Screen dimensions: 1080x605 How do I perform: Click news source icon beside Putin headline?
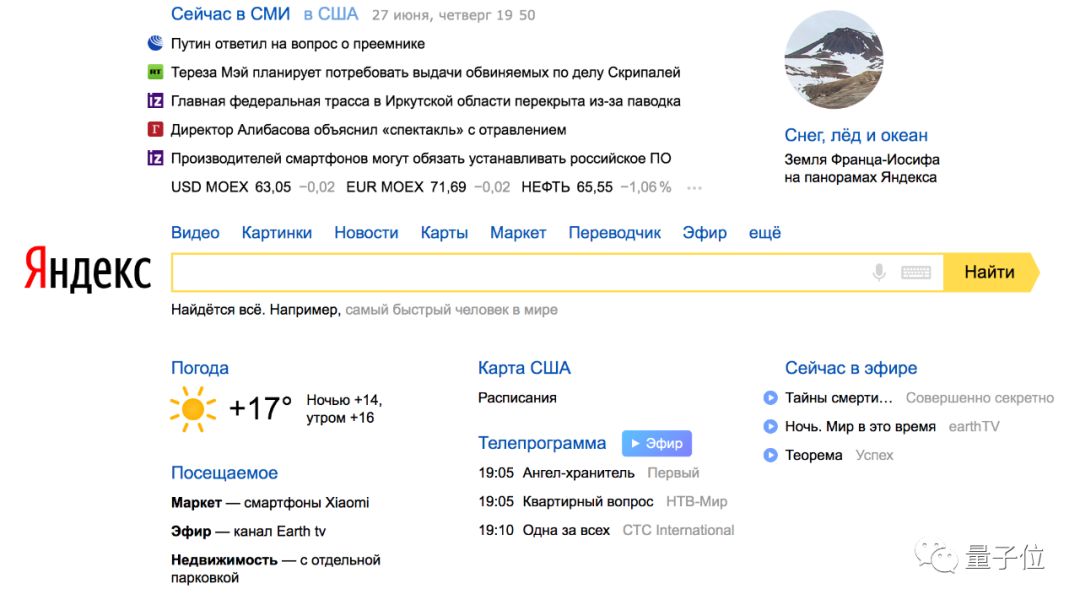(155, 44)
